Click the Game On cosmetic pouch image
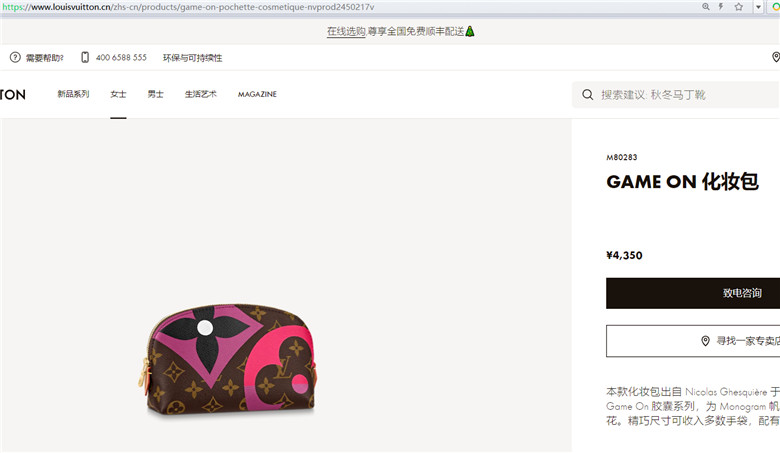 227,360
